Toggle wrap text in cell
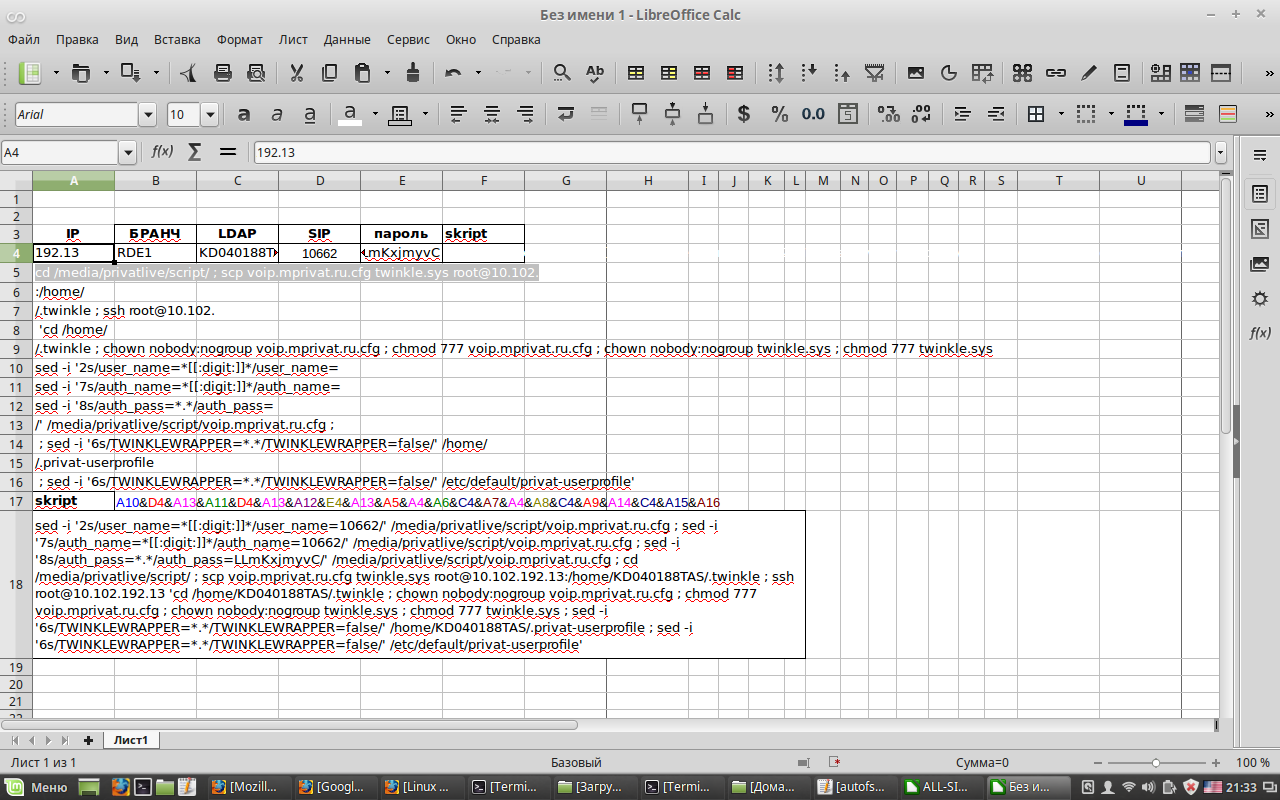 (x=566, y=114)
